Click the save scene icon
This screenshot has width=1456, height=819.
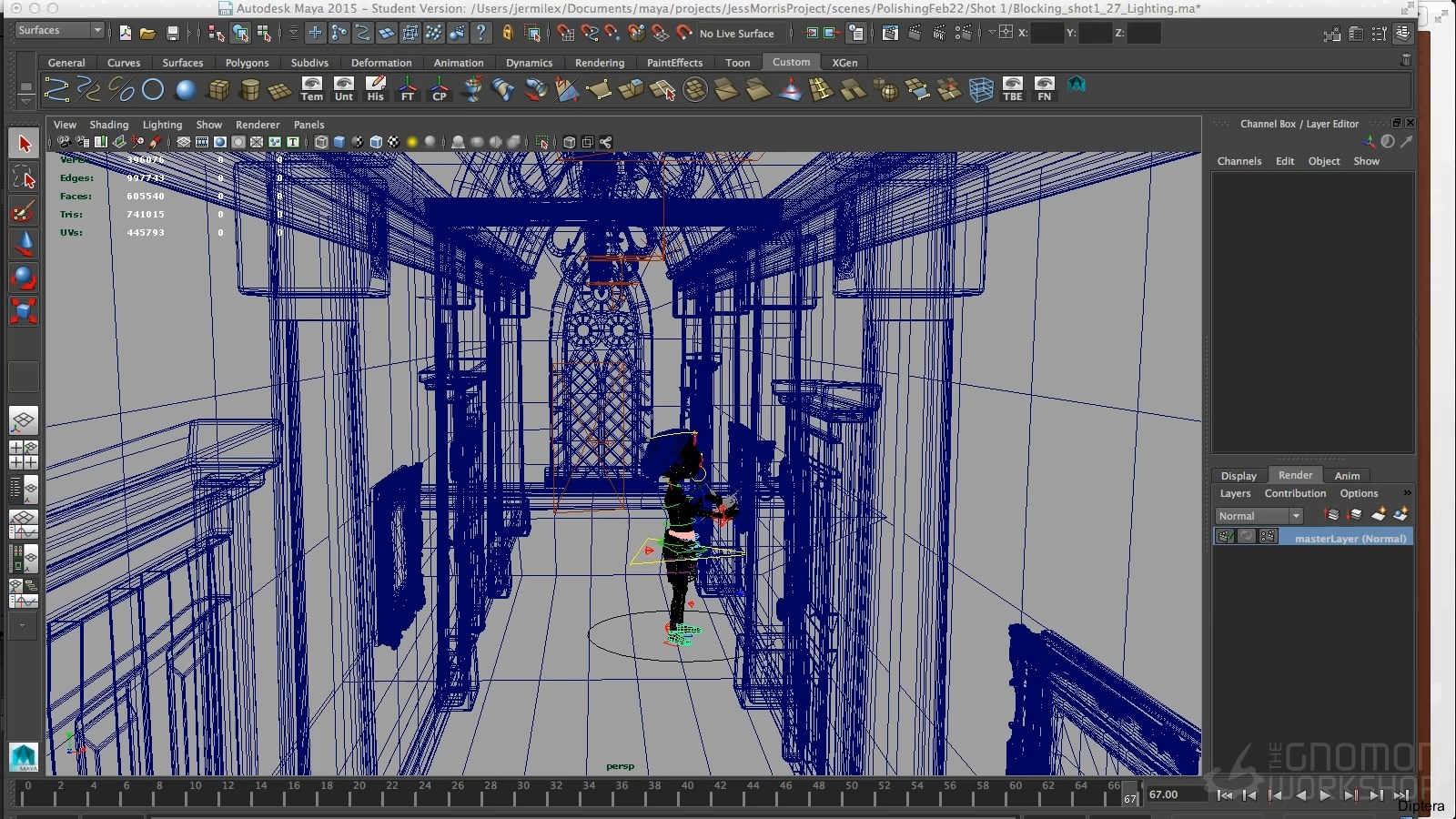(x=172, y=34)
